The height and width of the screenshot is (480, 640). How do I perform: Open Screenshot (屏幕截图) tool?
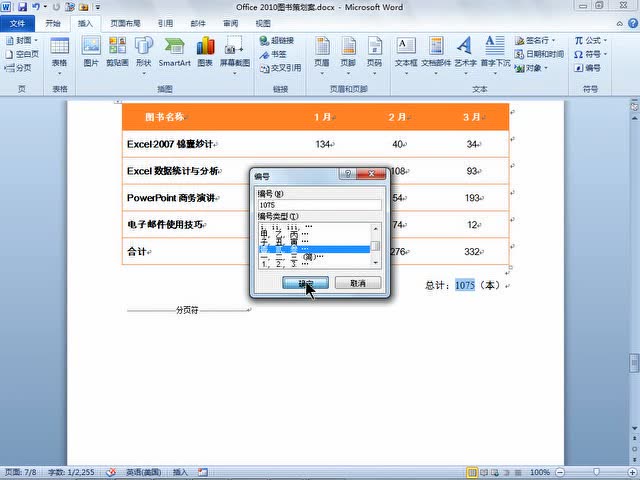coord(235,56)
